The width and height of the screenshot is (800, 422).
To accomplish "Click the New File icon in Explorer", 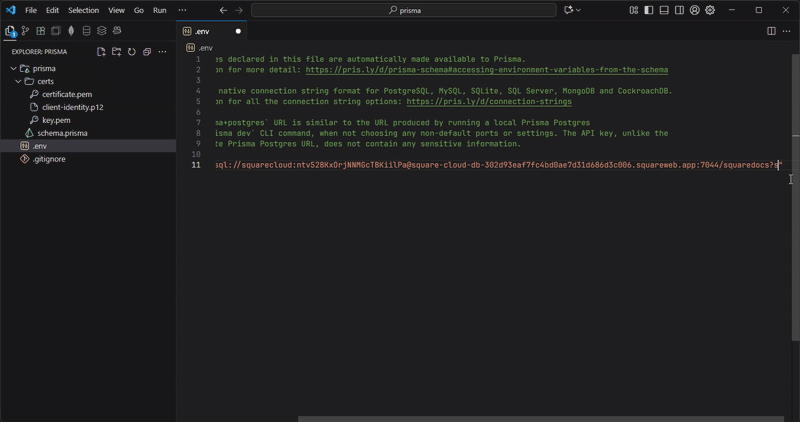I will pyautogui.click(x=101, y=52).
